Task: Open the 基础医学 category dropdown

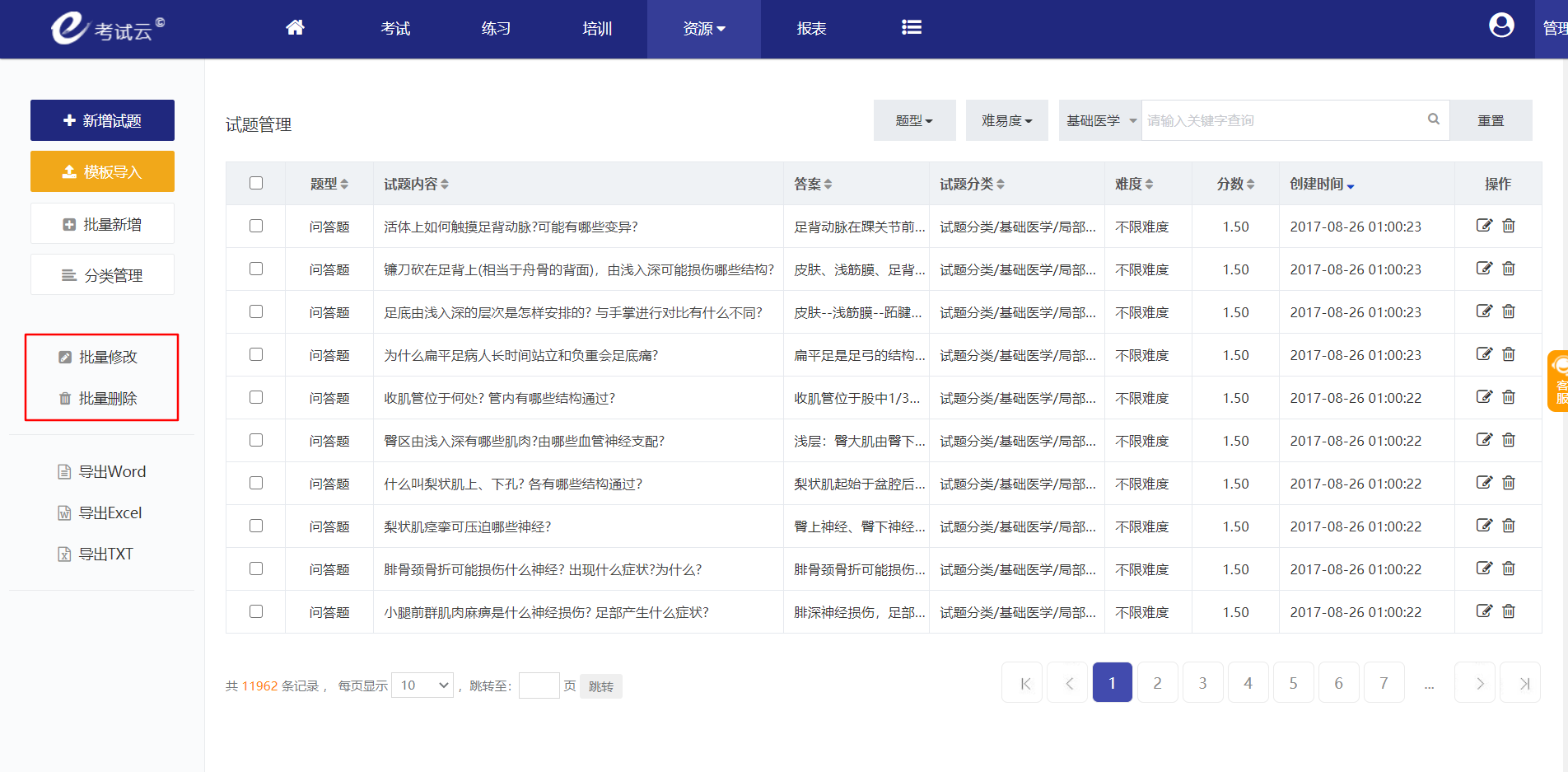Action: (1100, 120)
